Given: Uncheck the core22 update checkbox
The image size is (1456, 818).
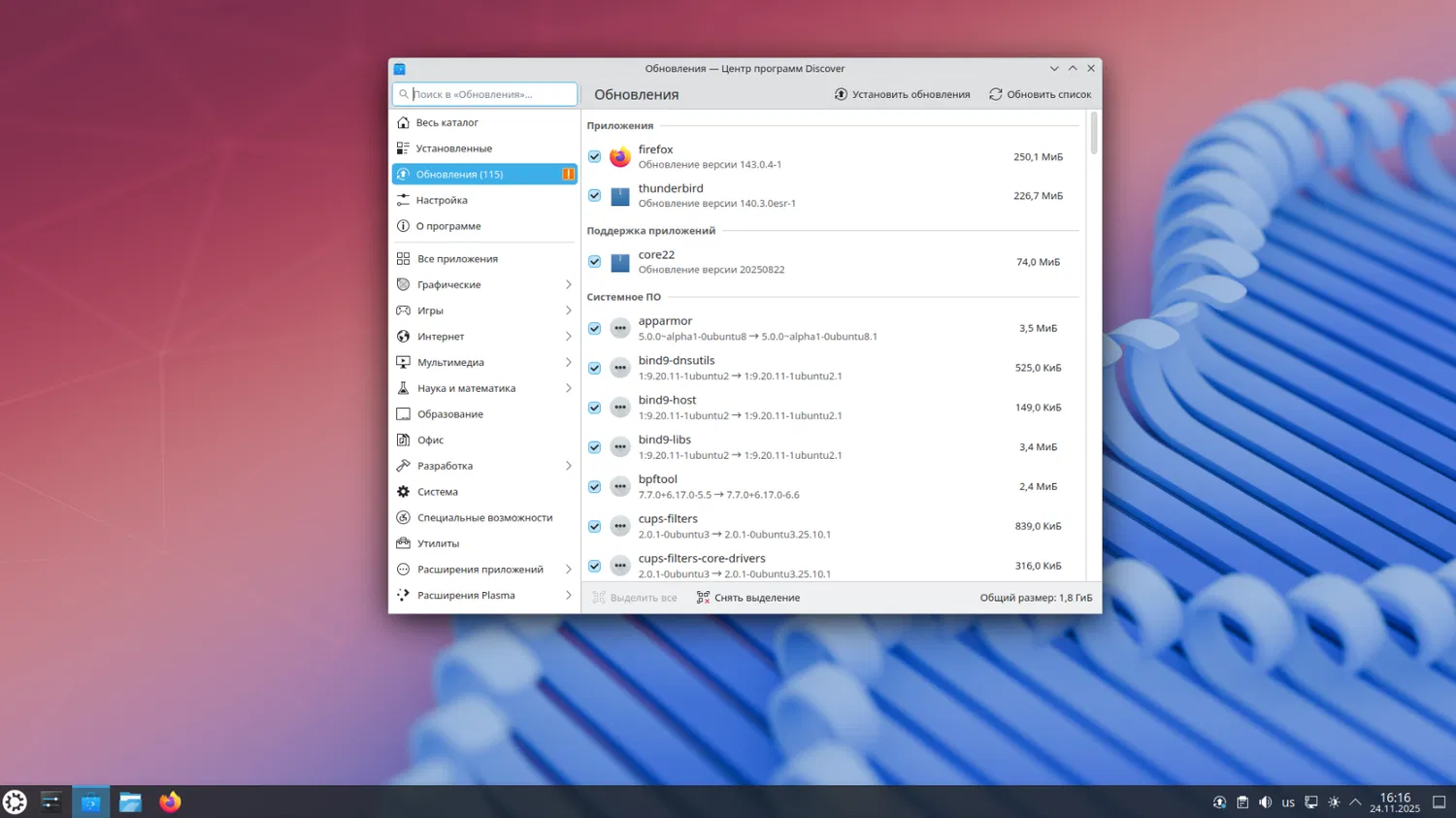Looking at the screenshot, I should pyautogui.click(x=595, y=262).
